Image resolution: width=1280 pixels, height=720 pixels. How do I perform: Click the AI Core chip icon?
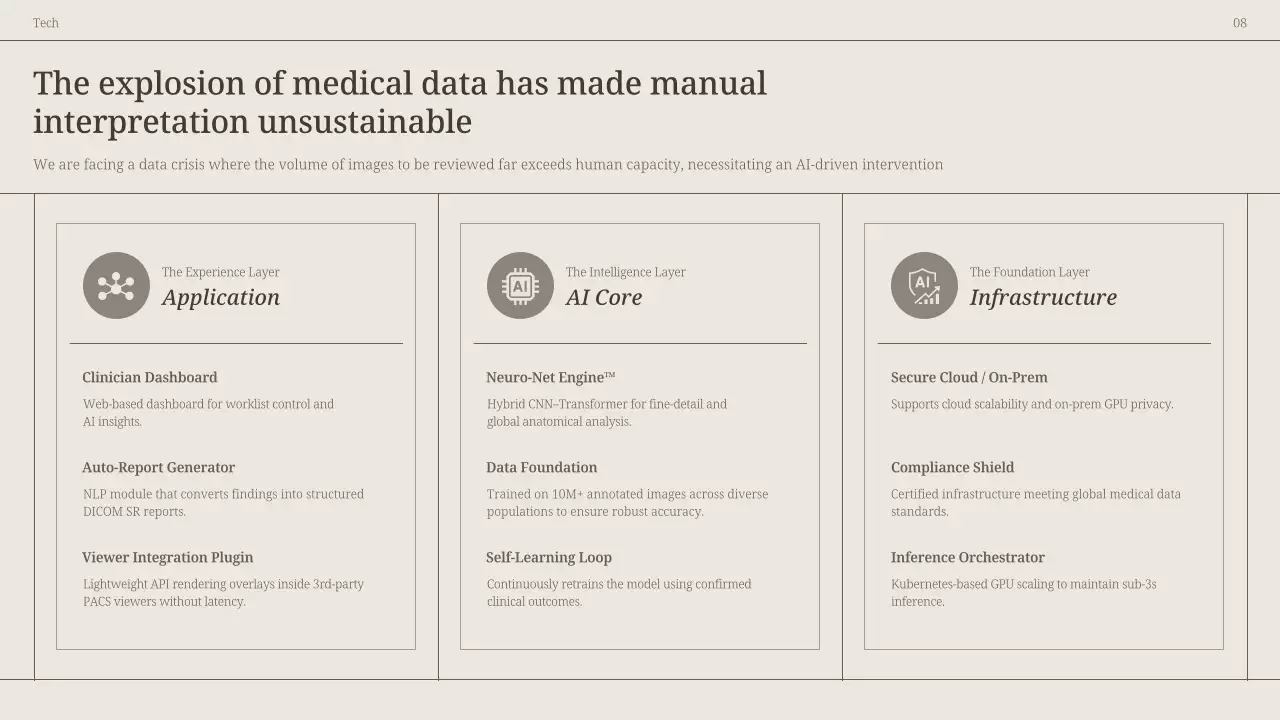click(520, 286)
